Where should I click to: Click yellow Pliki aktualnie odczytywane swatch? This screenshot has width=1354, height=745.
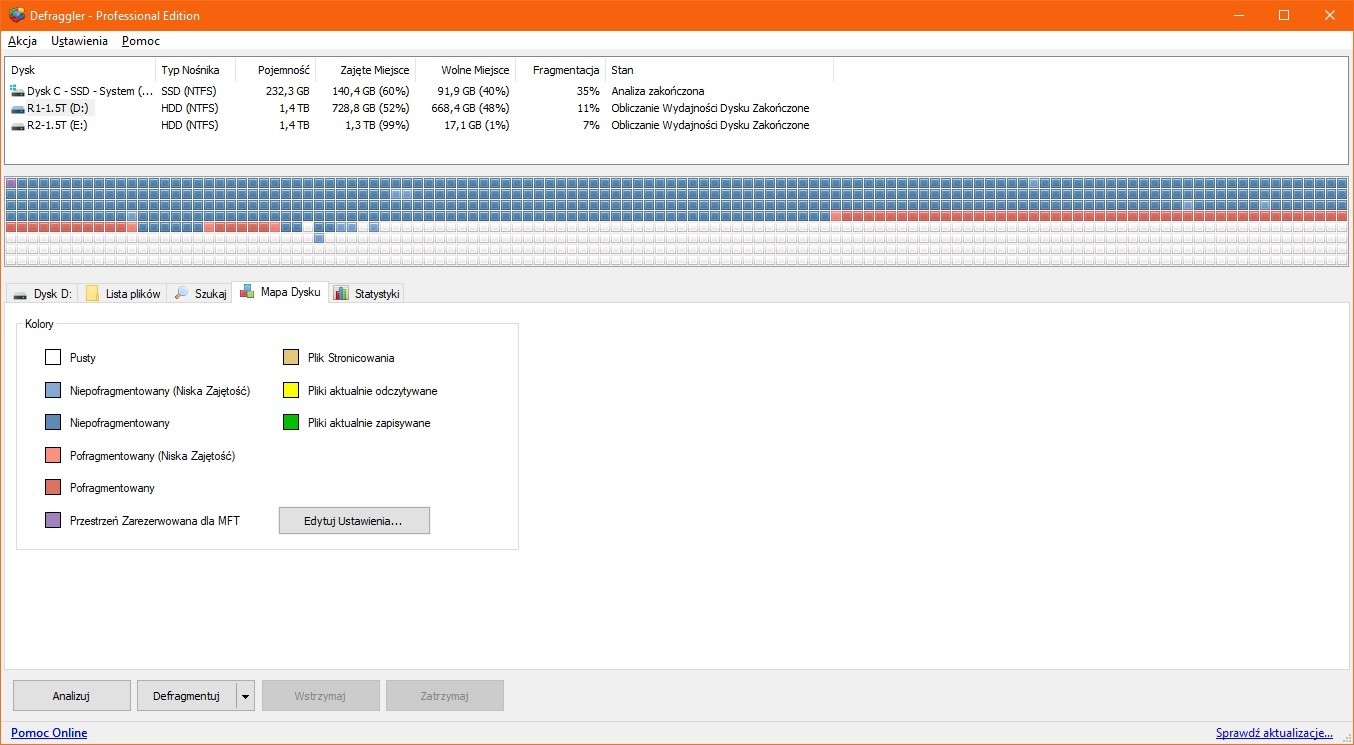point(291,390)
